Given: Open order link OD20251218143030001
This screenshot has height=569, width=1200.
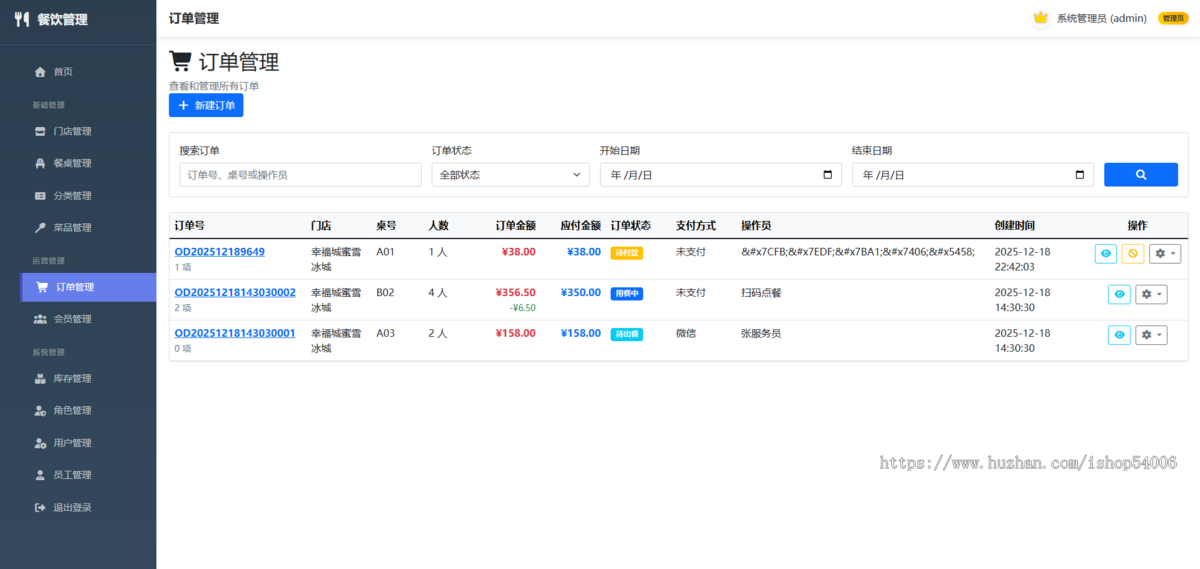Looking at the screenshot, I should (x=235, y=333).
